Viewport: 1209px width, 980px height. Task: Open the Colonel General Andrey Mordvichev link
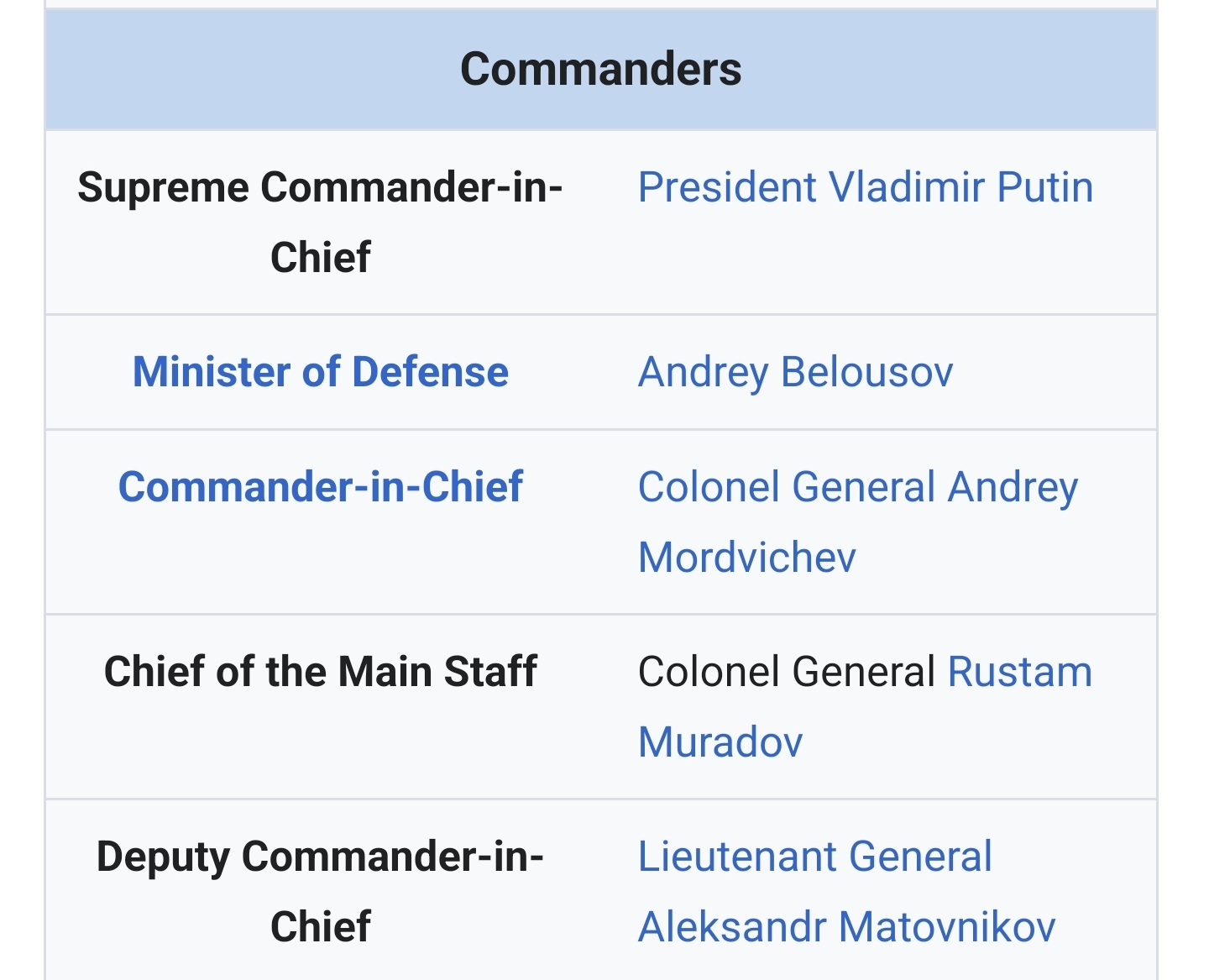click(x=857, y=488)
